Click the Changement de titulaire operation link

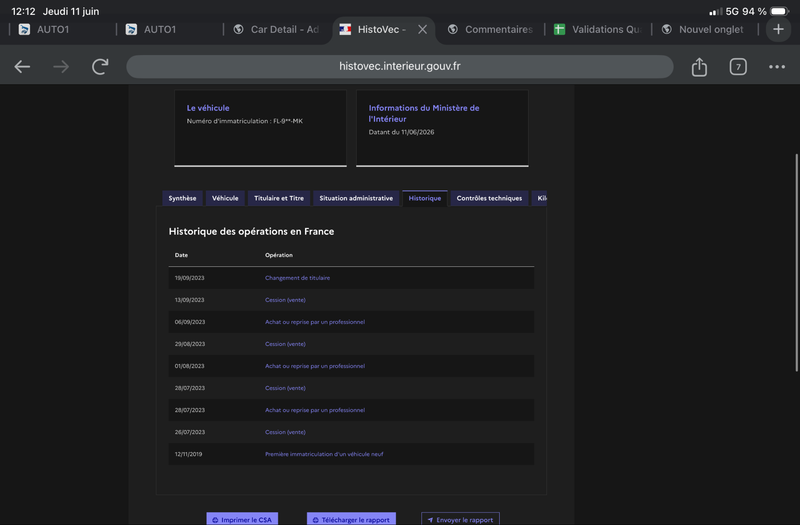click(x=297, y=278)
